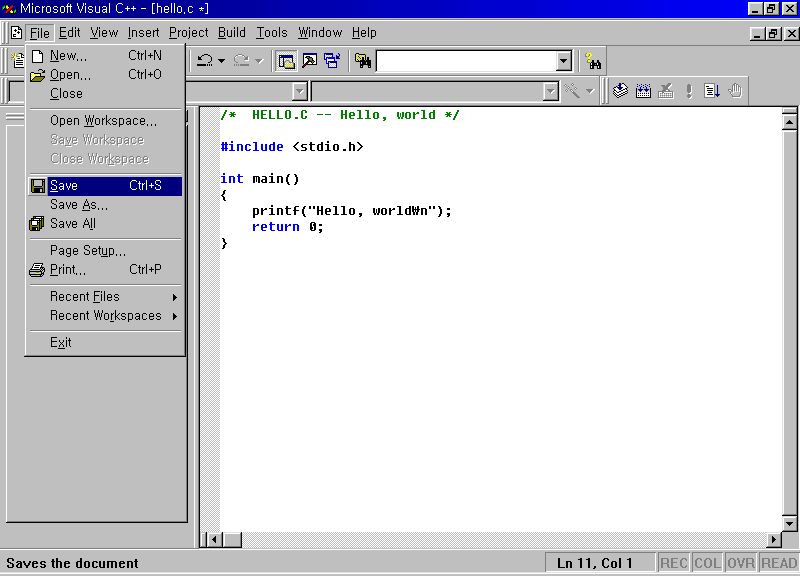Click the horizontal scrollbar thumb

pyautogui.click(x=233, y=539)
